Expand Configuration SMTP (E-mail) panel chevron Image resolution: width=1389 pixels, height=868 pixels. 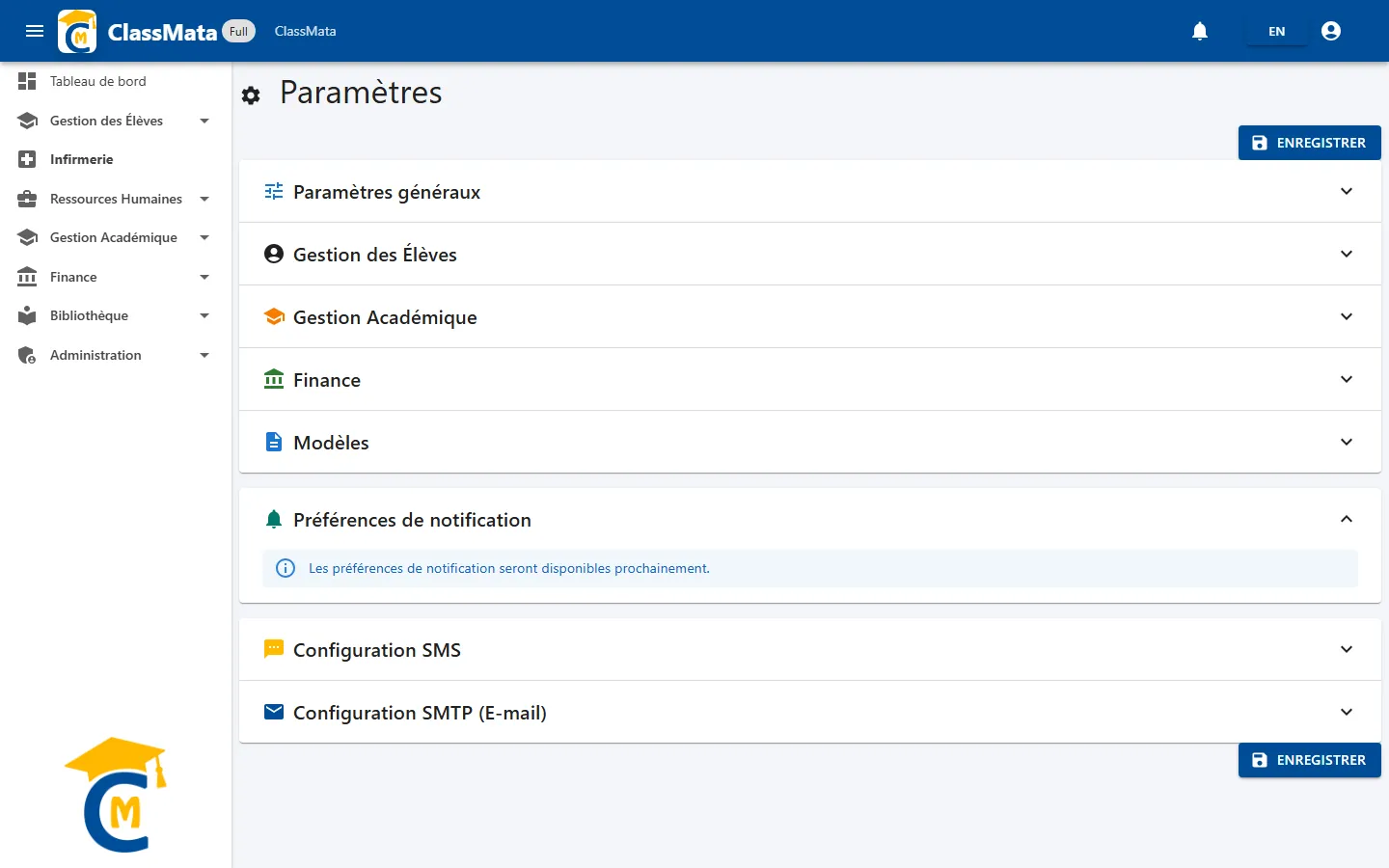click(1347, 712)
